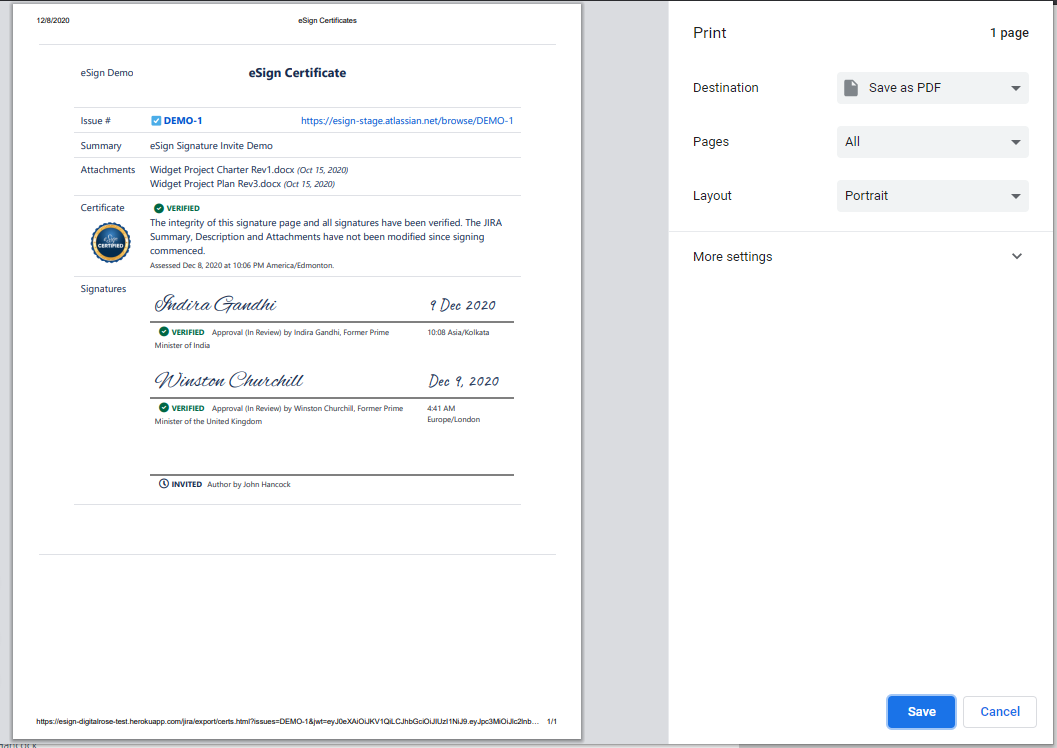Open the Pages dropdown set to All
This screenshot has width=1057, height=748.
[932, 142]
